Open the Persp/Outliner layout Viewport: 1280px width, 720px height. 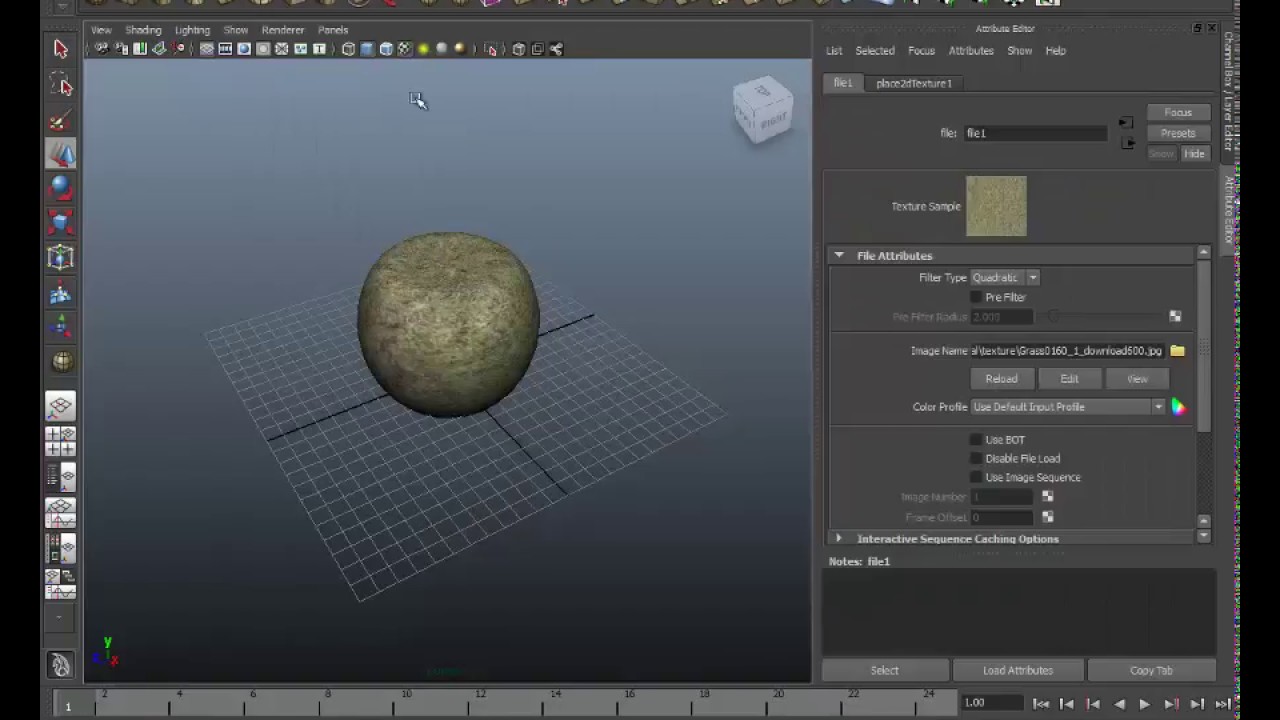[60, 477]
